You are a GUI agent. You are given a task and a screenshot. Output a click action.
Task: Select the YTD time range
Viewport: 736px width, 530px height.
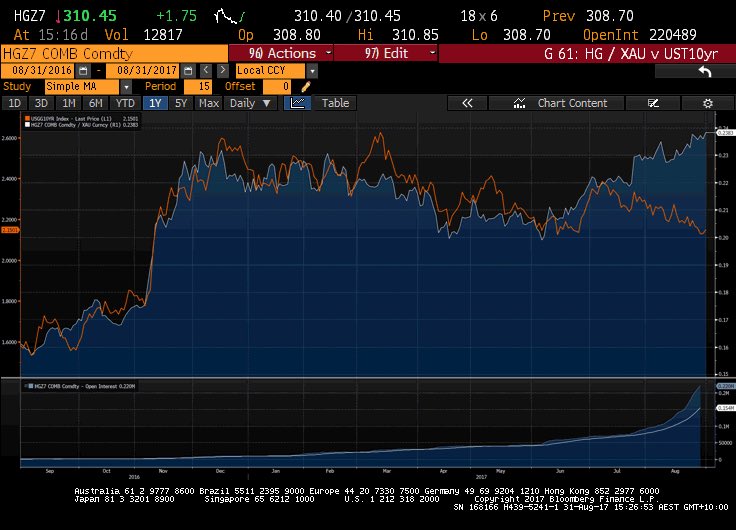125,103
